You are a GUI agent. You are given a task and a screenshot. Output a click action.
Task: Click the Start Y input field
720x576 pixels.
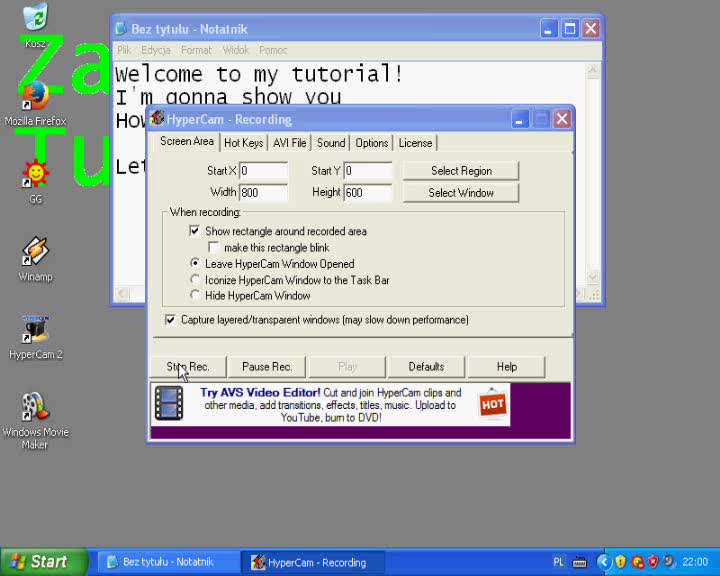pyautogui.click(x=368, y=171)
